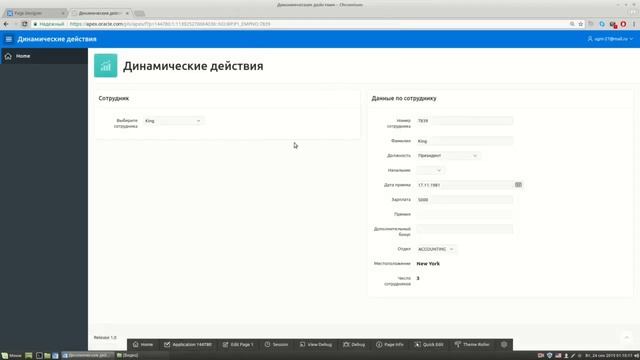
Task: Click the Число сотрудников value 3
Action: 418,278
